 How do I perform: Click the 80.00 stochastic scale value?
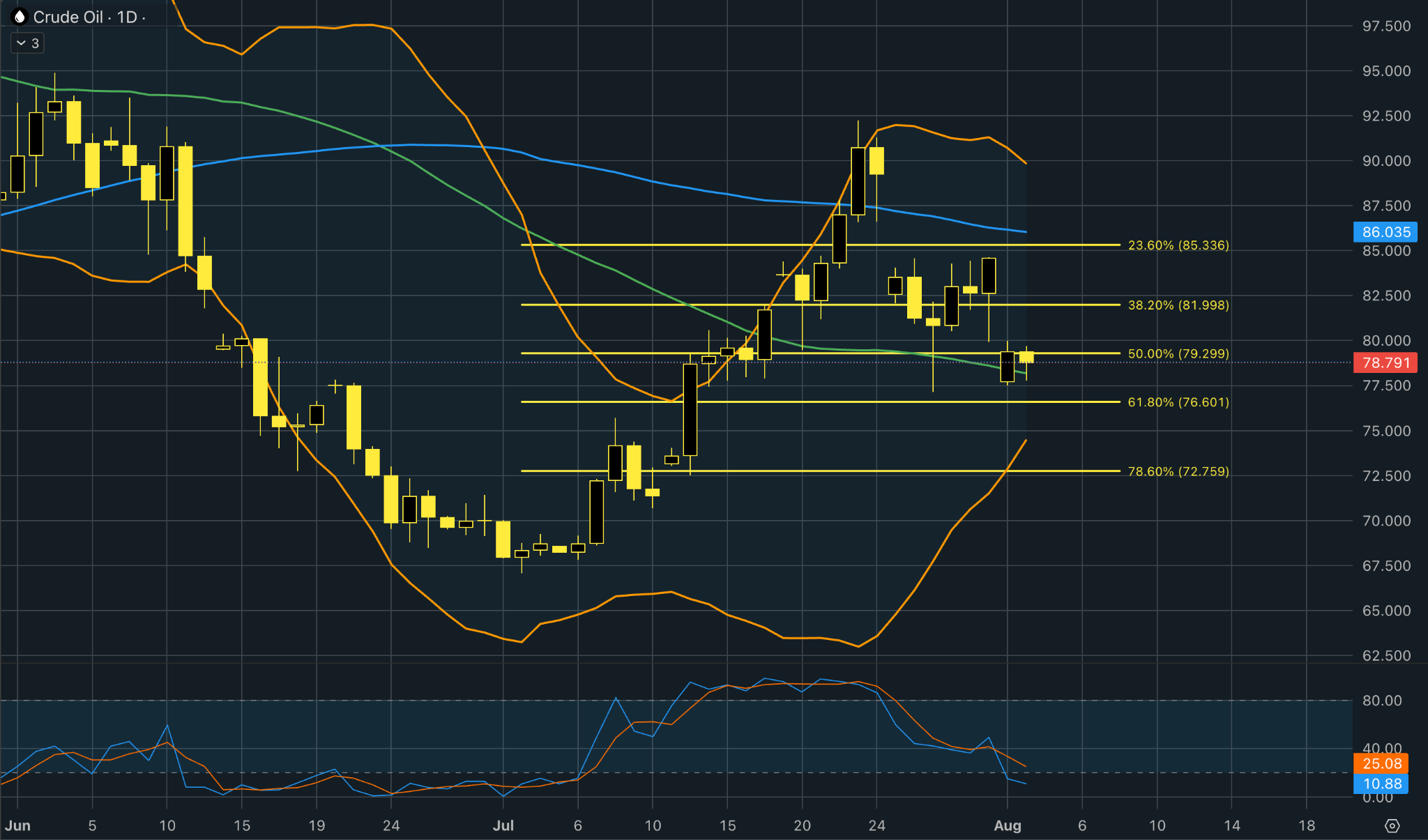pyautogui.click(x=1382, y=701)
